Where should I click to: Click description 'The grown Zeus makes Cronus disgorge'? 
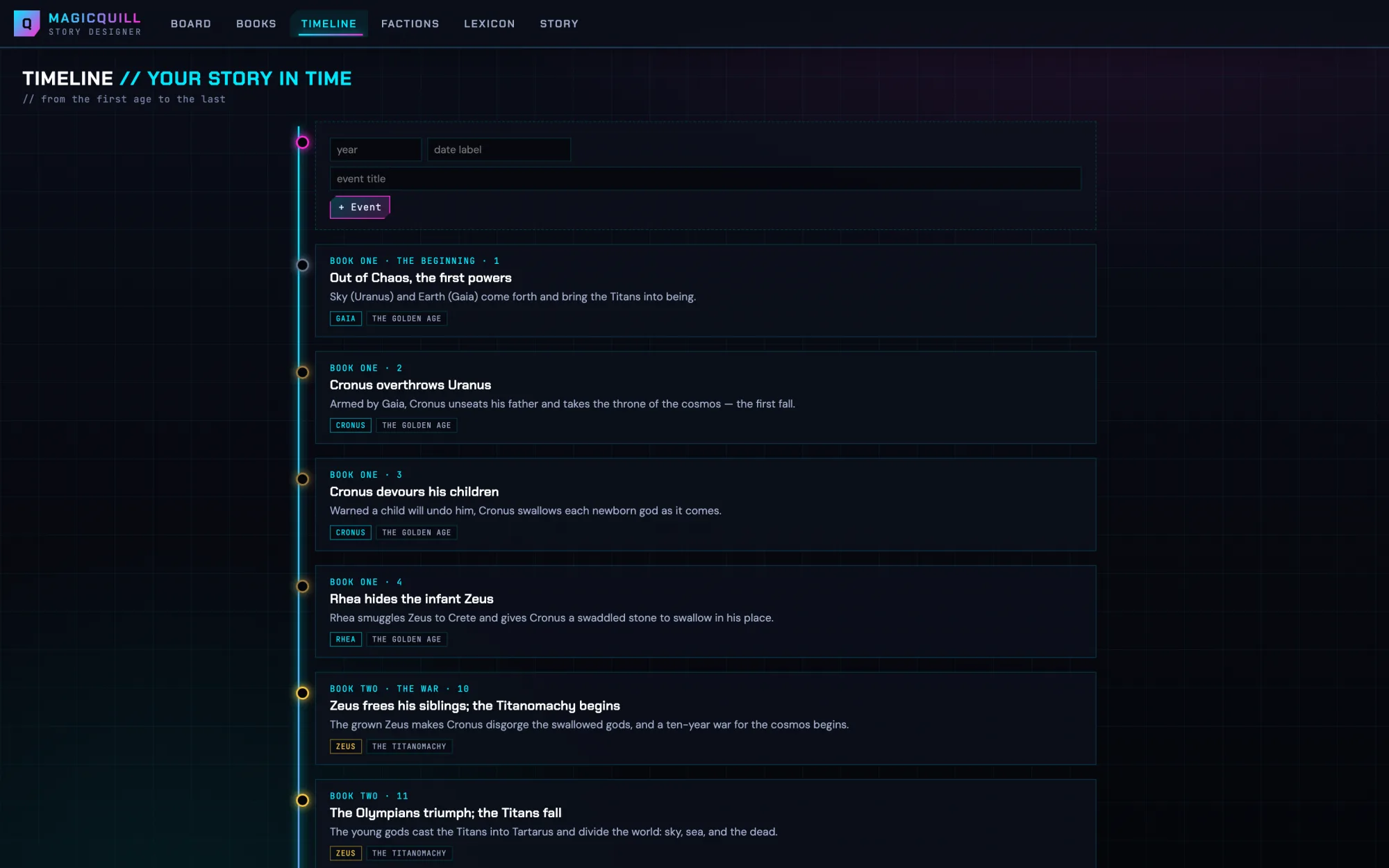[589, 724]
